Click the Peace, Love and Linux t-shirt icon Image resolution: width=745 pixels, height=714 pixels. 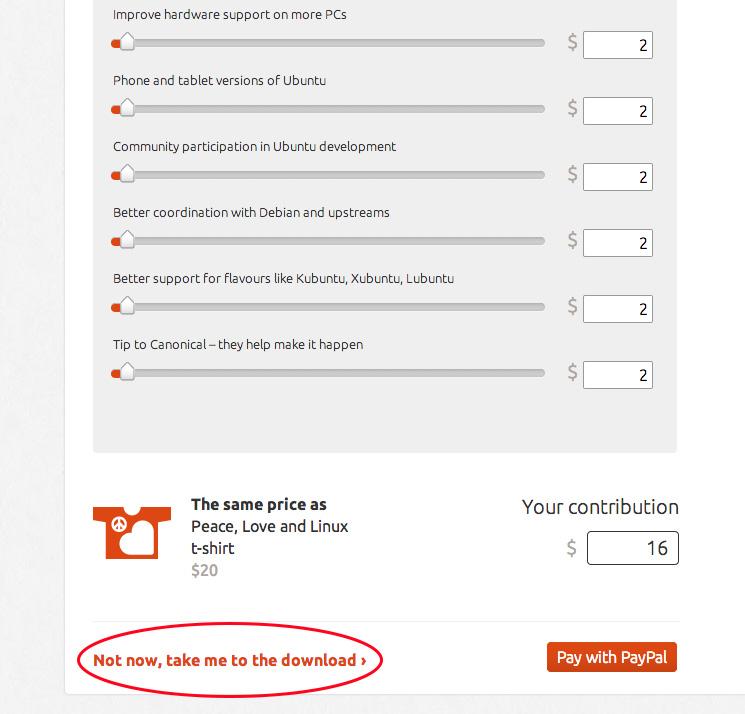[126, 532]
